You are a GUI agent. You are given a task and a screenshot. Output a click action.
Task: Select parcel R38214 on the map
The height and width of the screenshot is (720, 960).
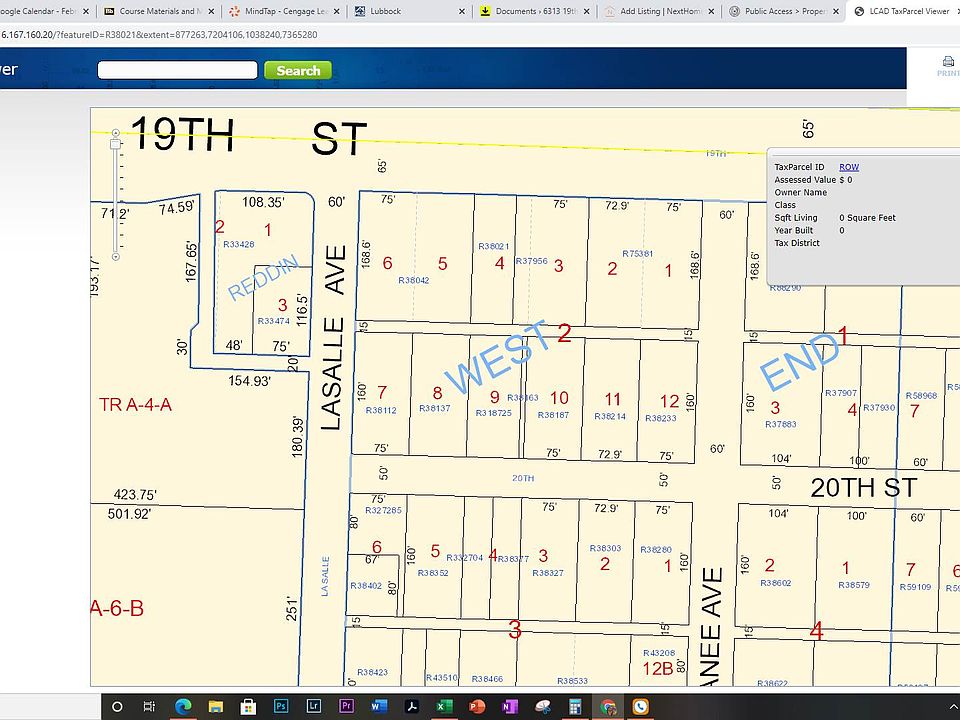(x=610, y=416)
